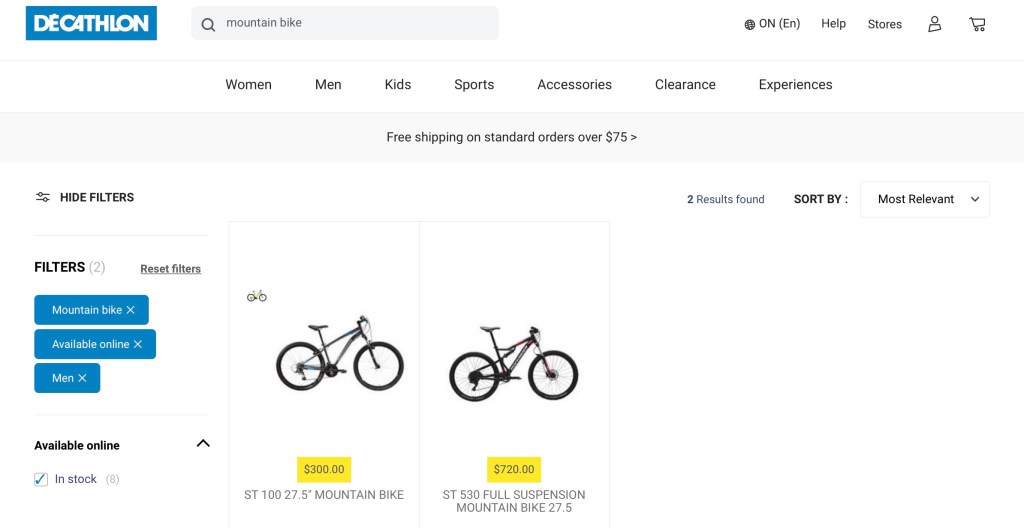Remove the Available online filter tag
The width and height of the screenshot is (1024, 528).
(x=138, y=344)
